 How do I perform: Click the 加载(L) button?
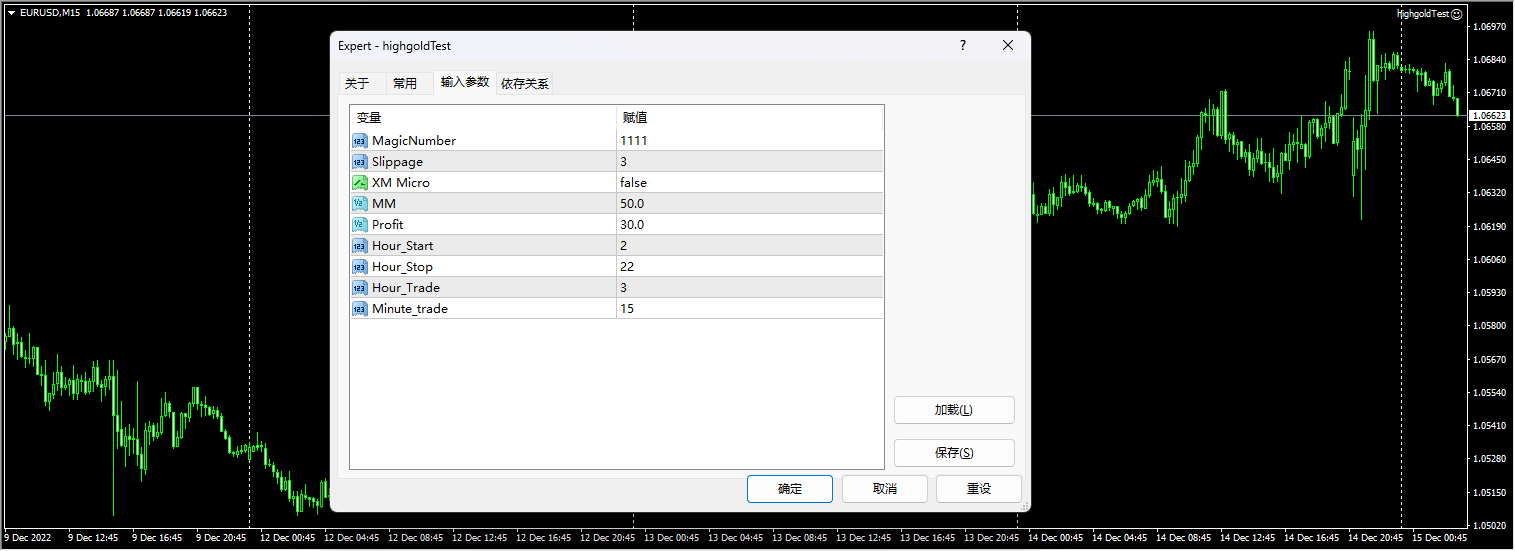[954, 410]
